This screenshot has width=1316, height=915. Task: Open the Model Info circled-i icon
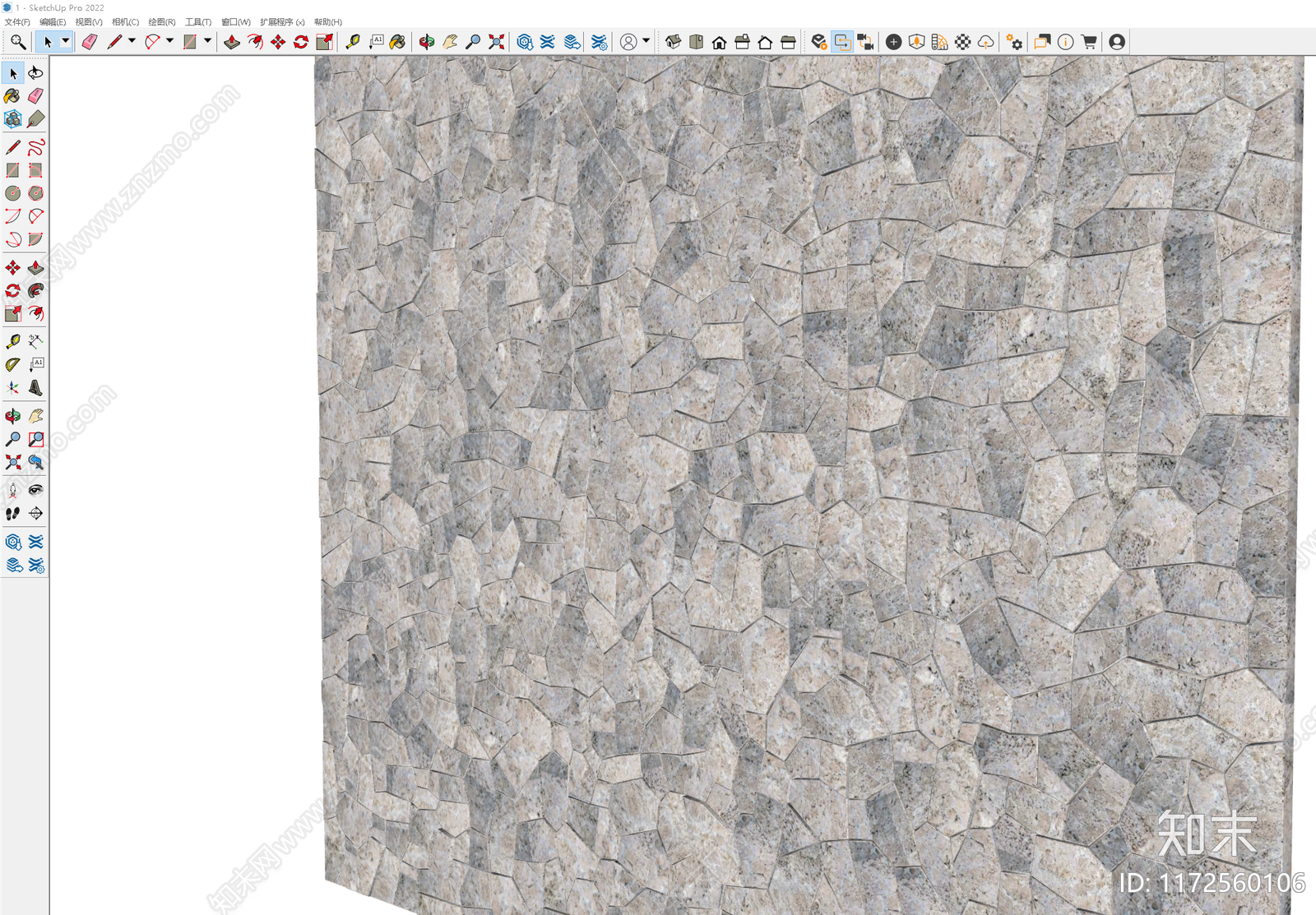click(x=1065, y=42)
